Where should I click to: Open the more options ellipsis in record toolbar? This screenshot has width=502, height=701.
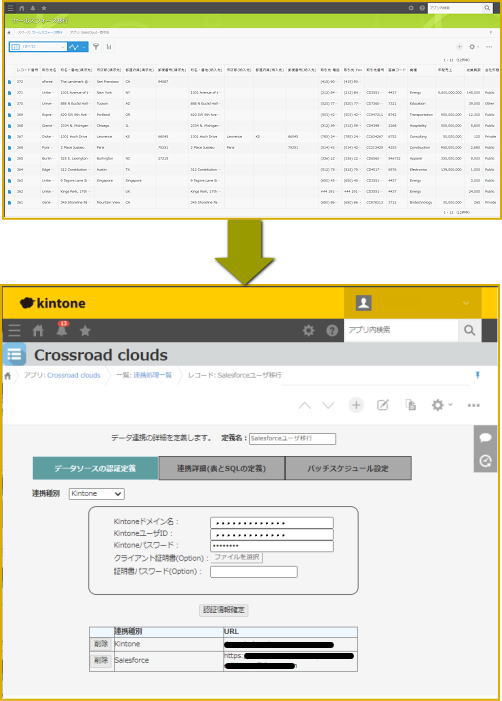pyautogui.click(x=473, y=405)
